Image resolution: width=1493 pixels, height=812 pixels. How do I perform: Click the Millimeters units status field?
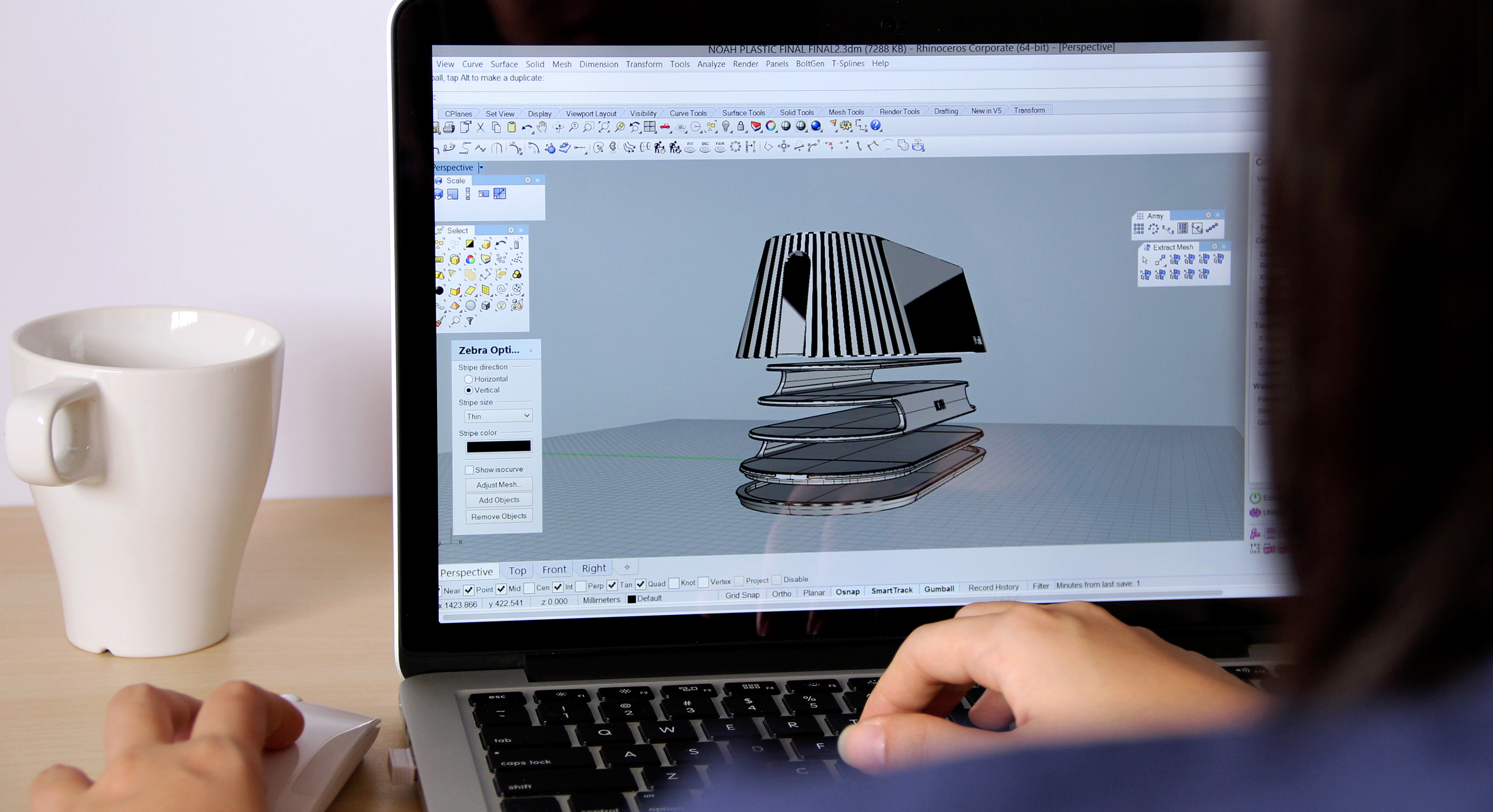601,601
